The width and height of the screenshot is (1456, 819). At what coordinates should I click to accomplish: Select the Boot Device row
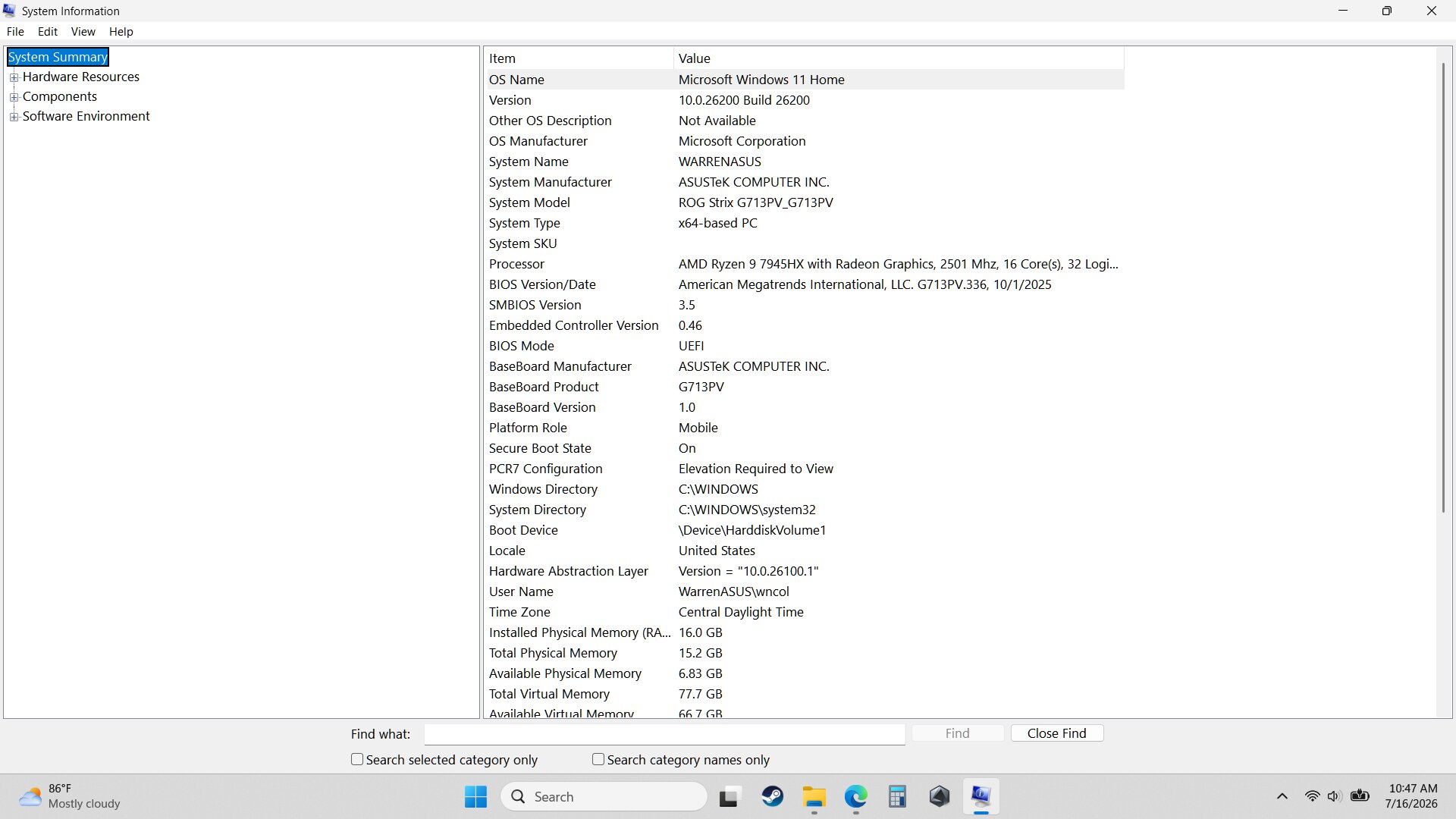[805, 530]
